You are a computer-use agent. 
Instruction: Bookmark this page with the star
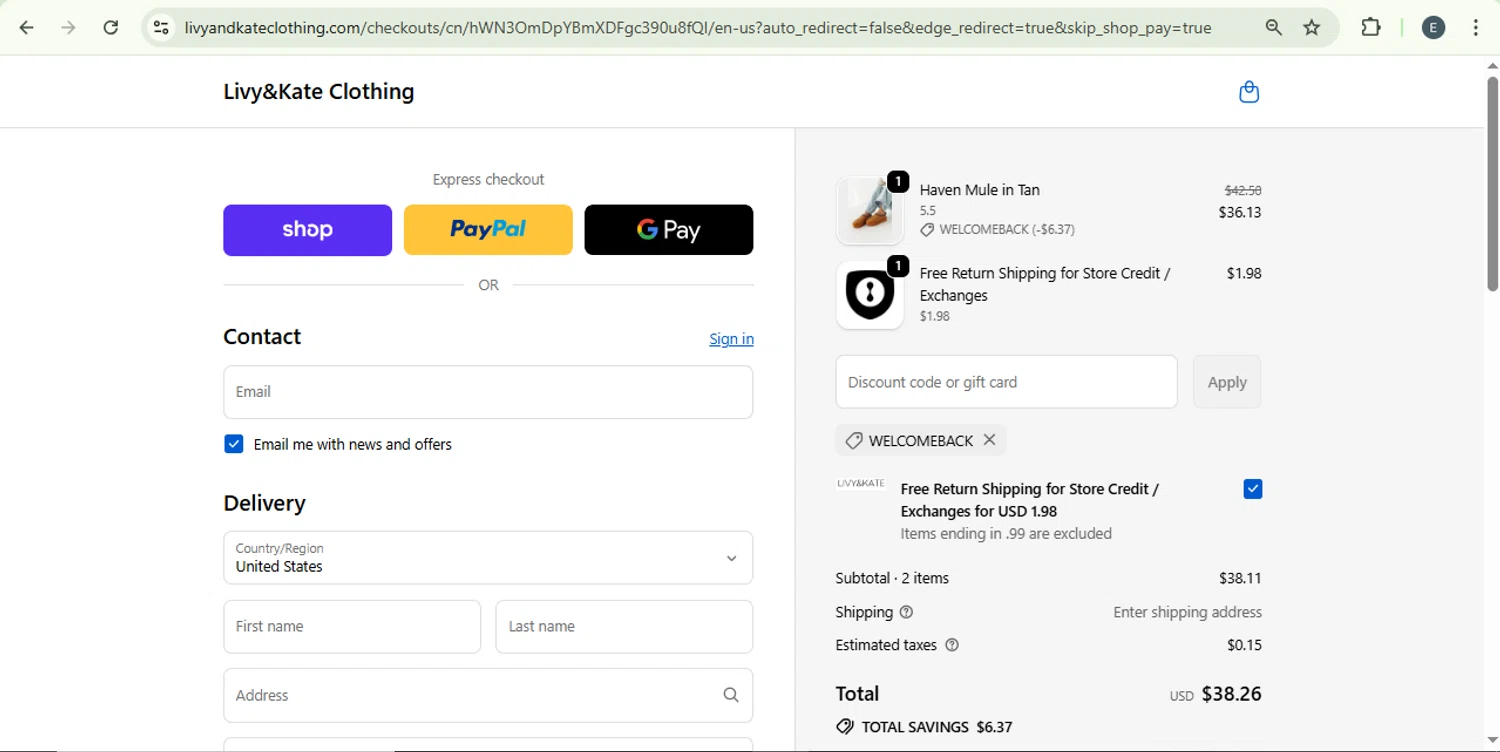pyautogui.click(x=1312, y=28)
